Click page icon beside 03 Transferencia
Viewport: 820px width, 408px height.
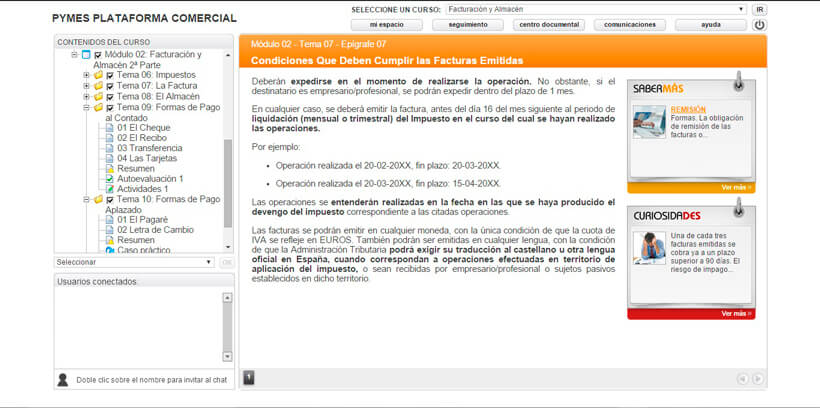pyautogui.click(x=109, y=148)
